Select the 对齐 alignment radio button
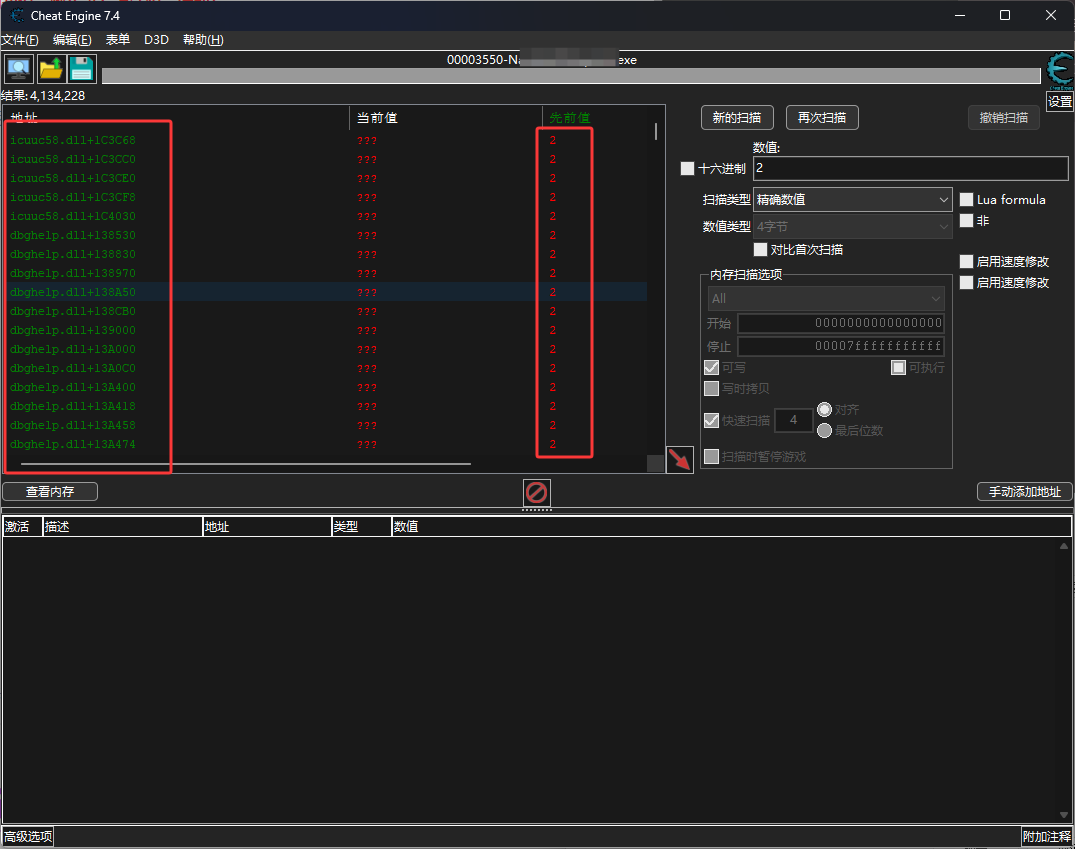This screenshot has height=849, width=1075. (824, 409)
